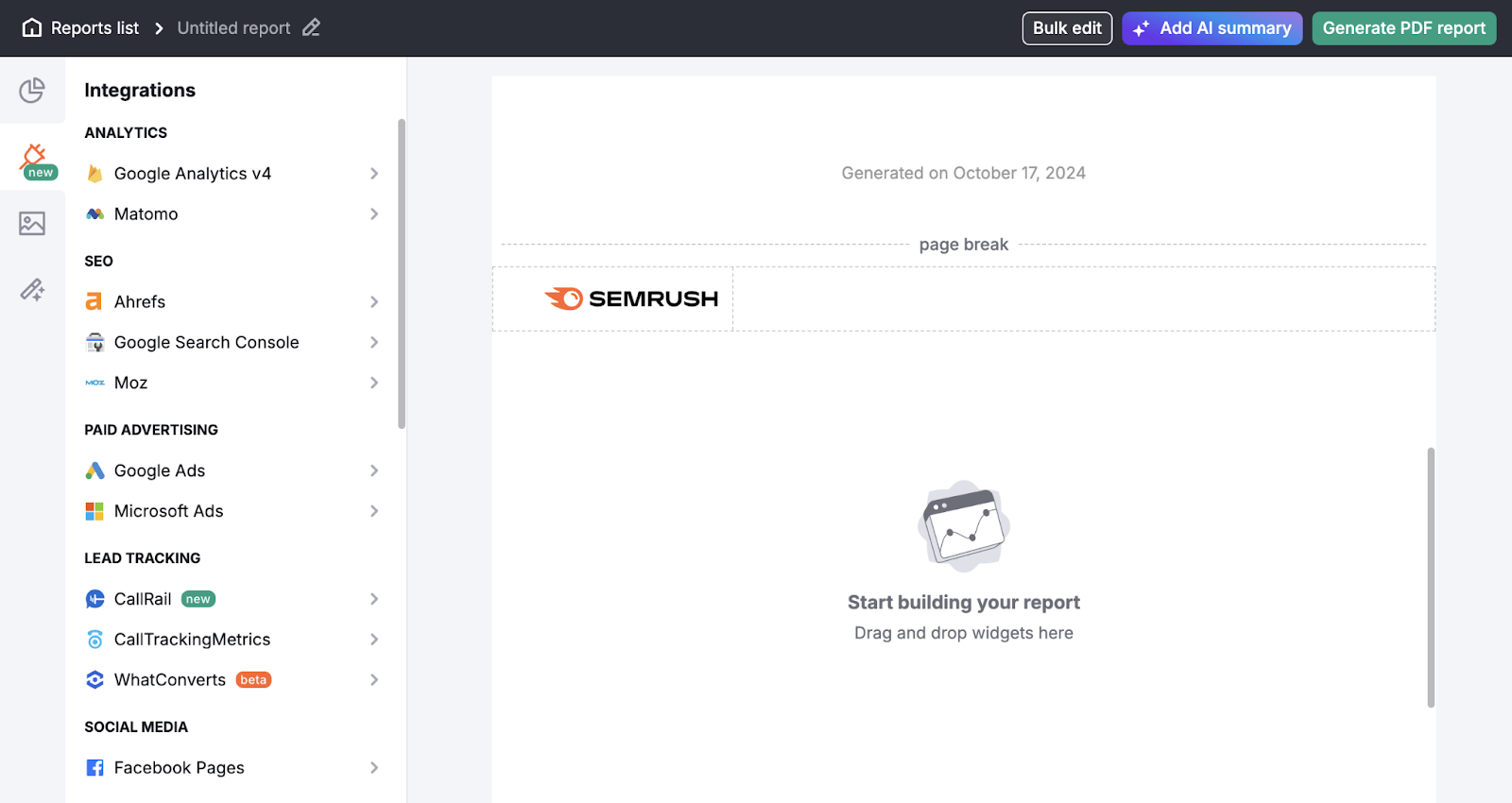Click the Facebook Pages icon

(95, 767)
